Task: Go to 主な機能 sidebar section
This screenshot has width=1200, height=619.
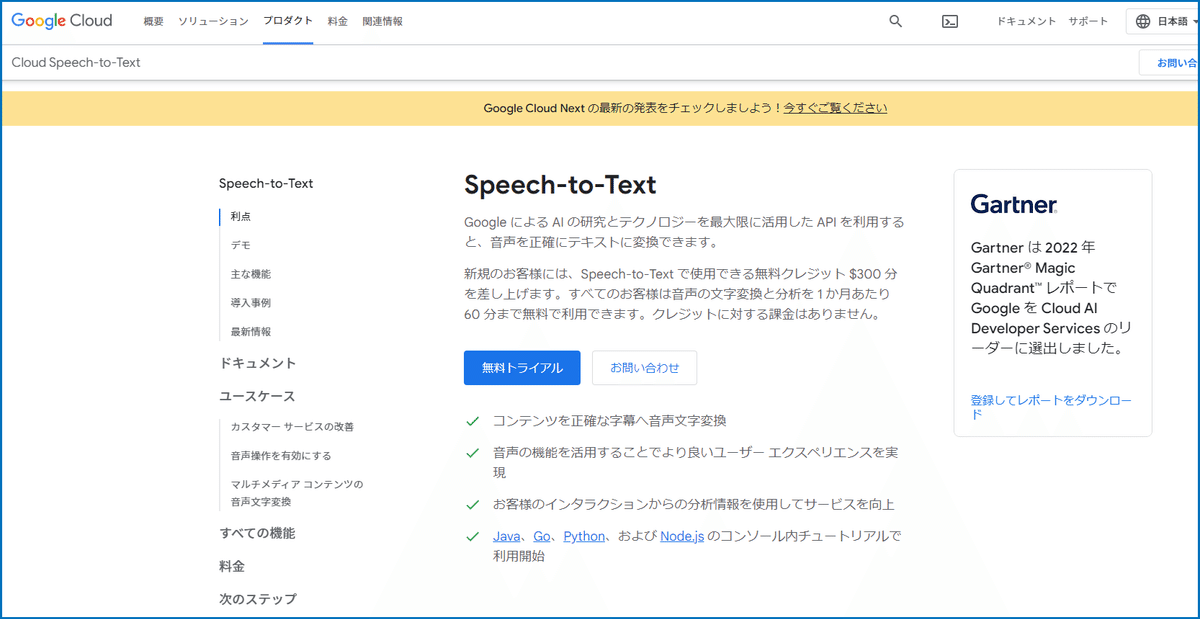Action: coord(250,274)
